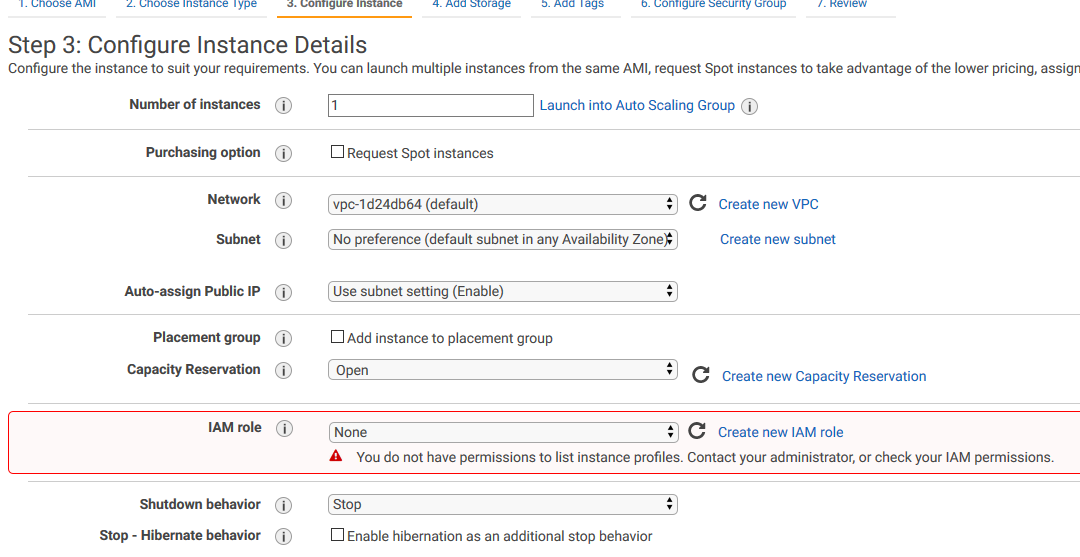The width and height of the screenshot is (1080, 557).
Task: Click info icon next to Shutdown behavior
Action: click(x=283, y=505)
